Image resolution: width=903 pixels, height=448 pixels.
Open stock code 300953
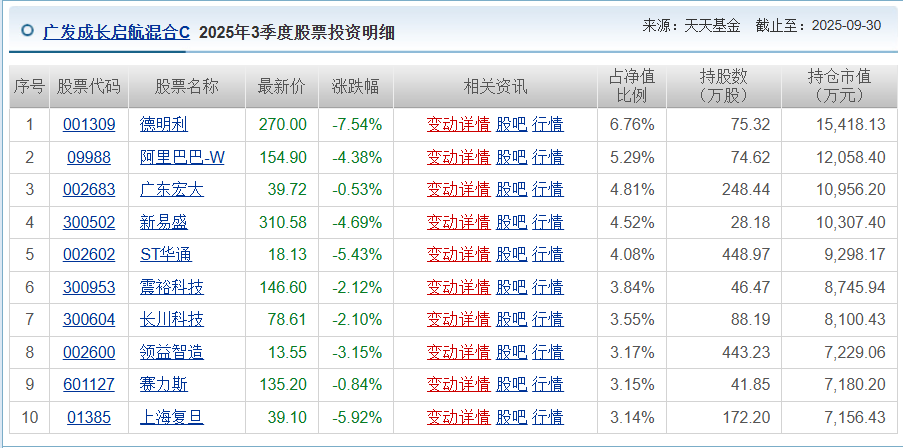click(89, 287)
